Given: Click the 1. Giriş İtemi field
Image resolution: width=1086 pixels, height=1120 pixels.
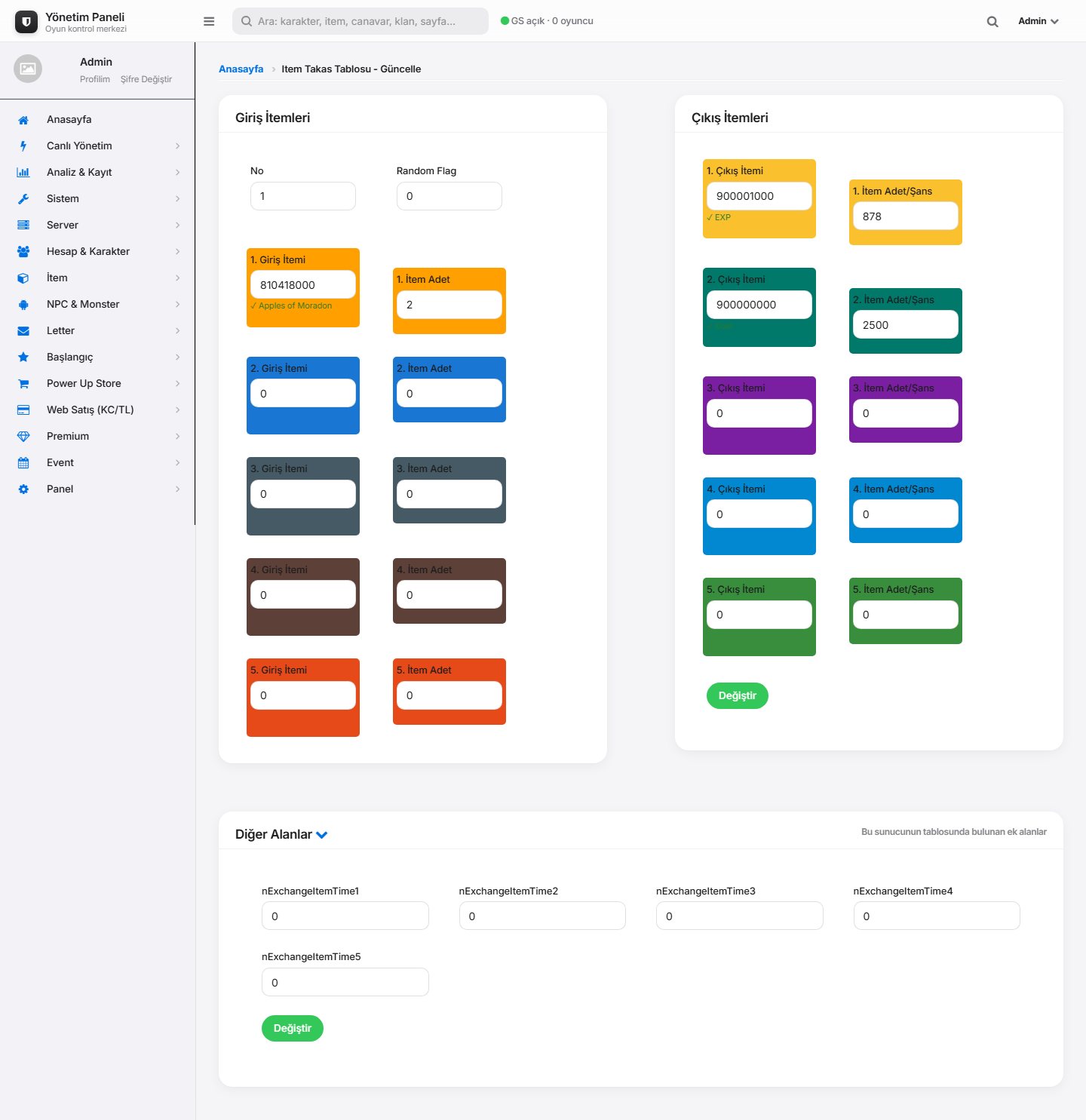Looking at the screenshot, I should pos(303,284).
